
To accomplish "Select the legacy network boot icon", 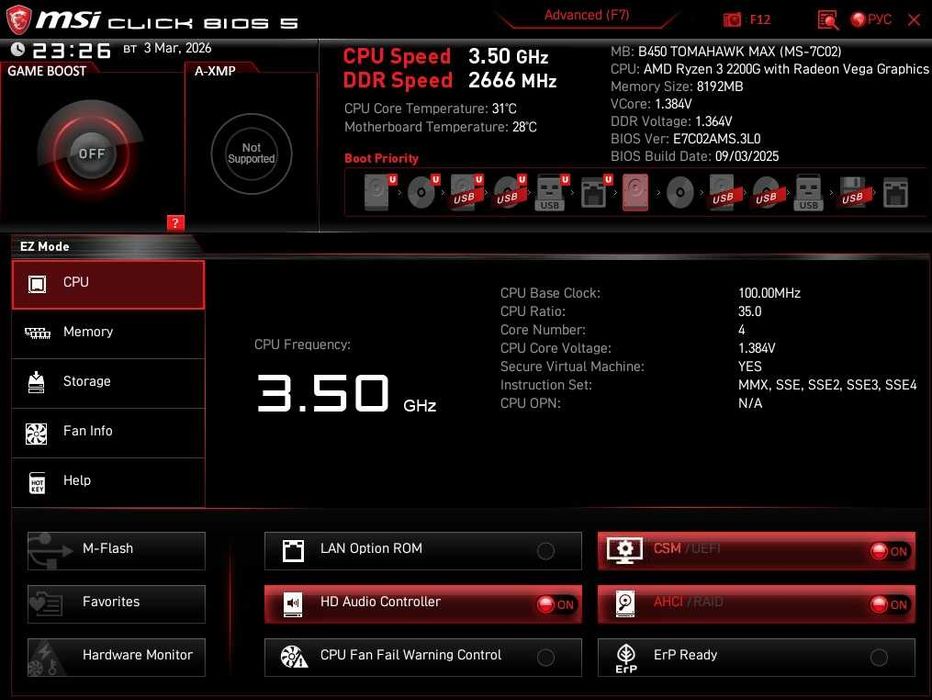I will (895, 192).
